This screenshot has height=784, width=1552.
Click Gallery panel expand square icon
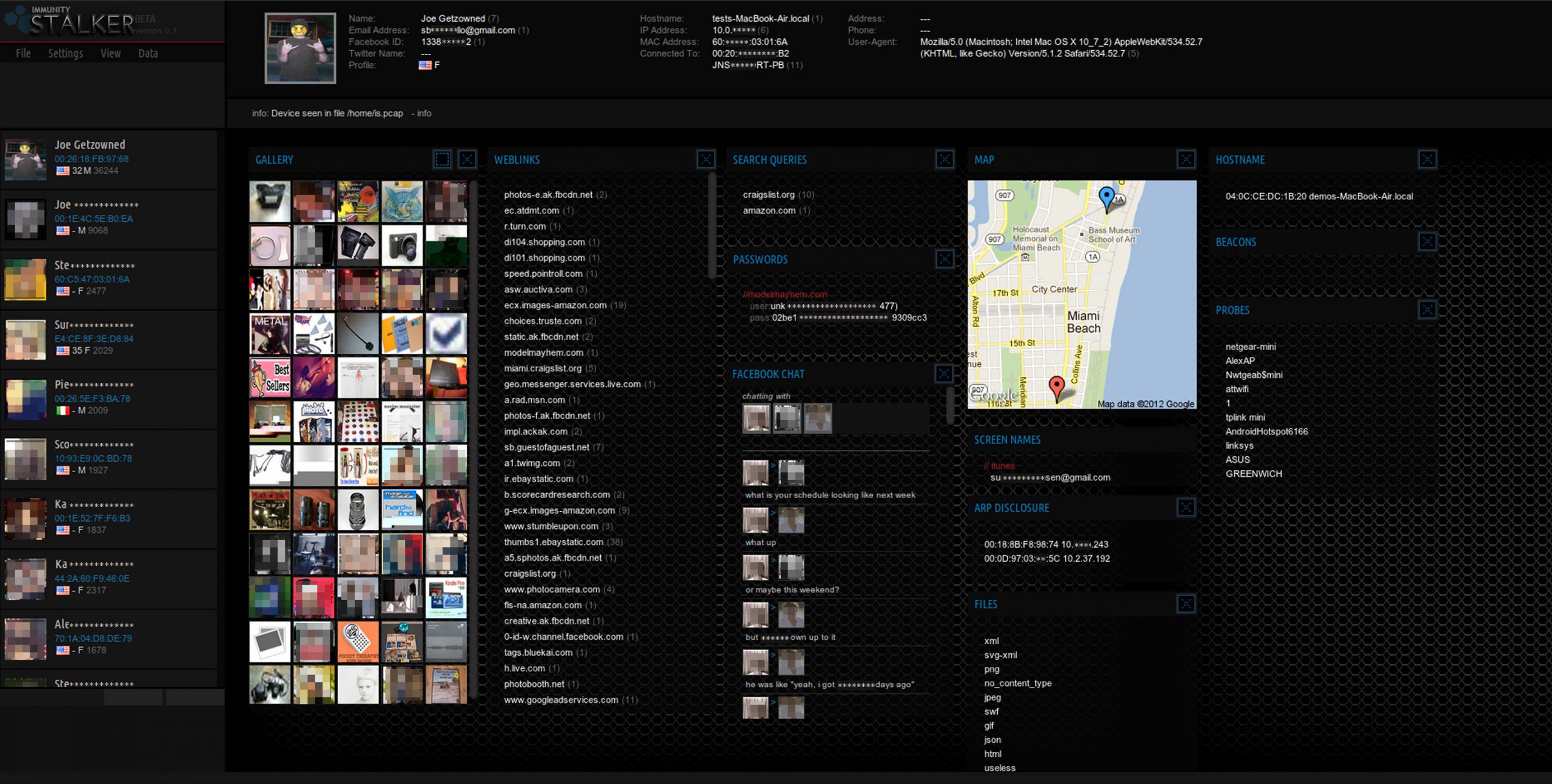coord(443,159)
